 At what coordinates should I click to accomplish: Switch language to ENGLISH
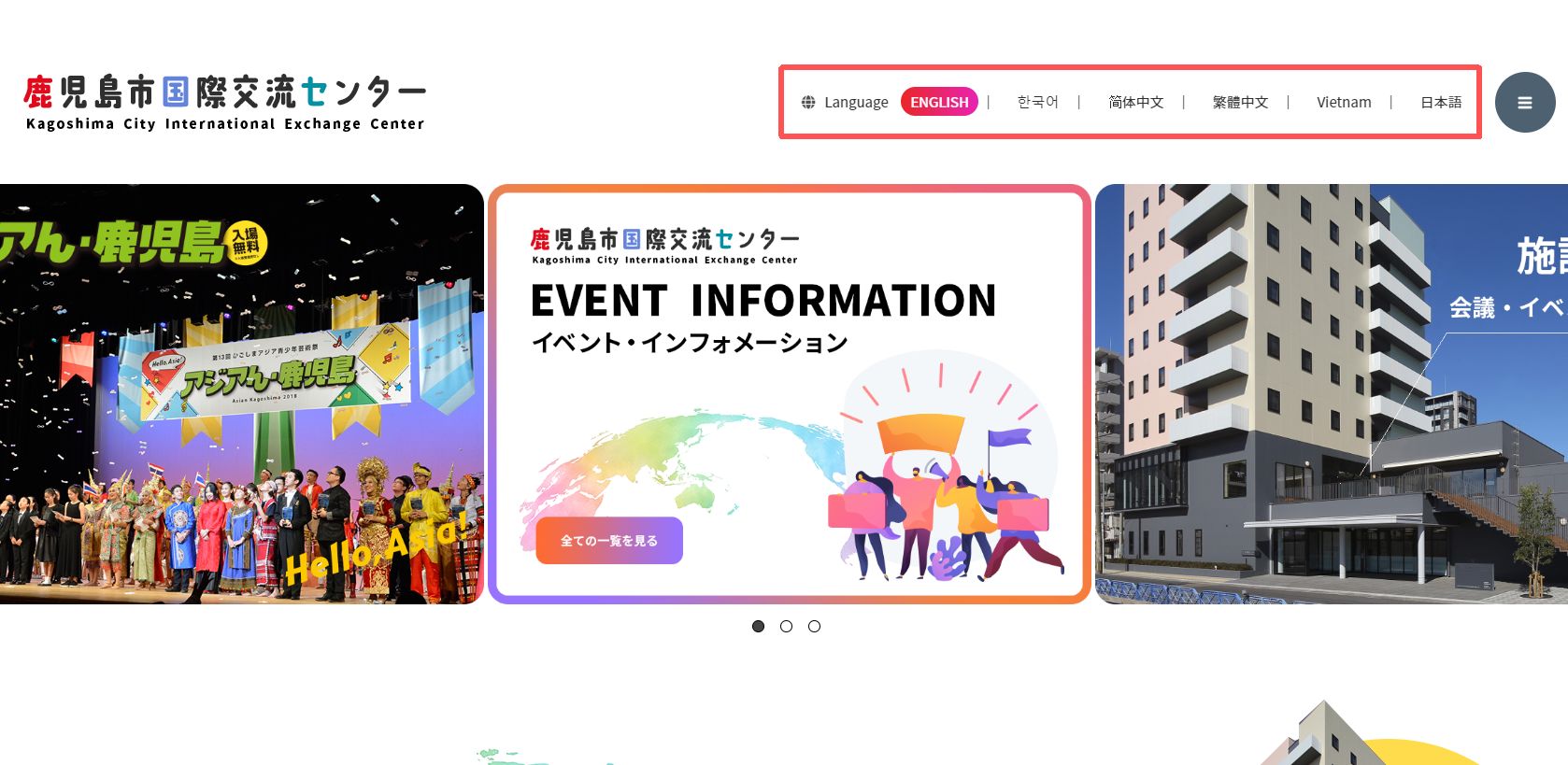[x=939, y=102]
